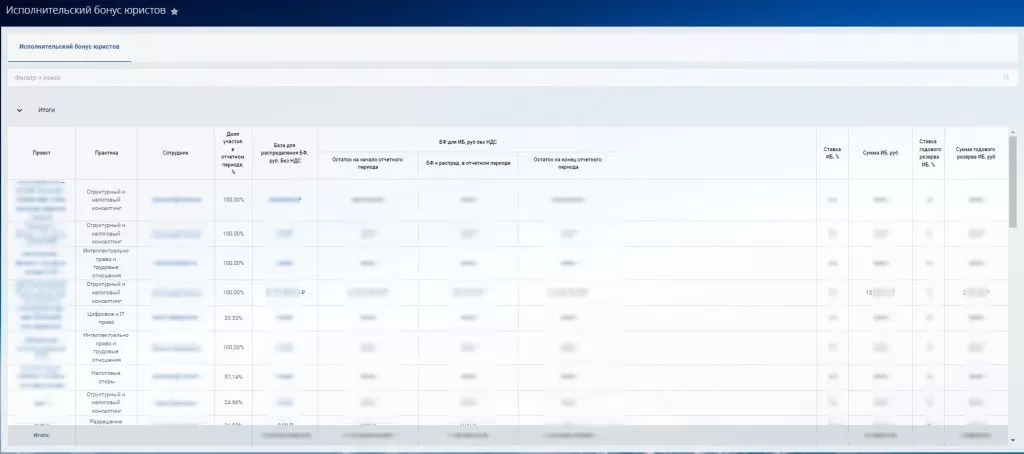The height and width of the screenshot is (454, 1024).
Task: Focus the Фильтр + поиск input field
Action: tap(500, 77)
